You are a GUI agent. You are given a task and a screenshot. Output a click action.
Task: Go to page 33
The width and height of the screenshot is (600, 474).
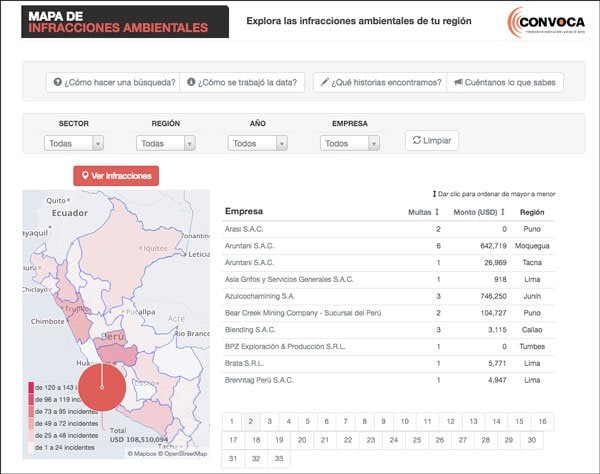click(279, 458)
